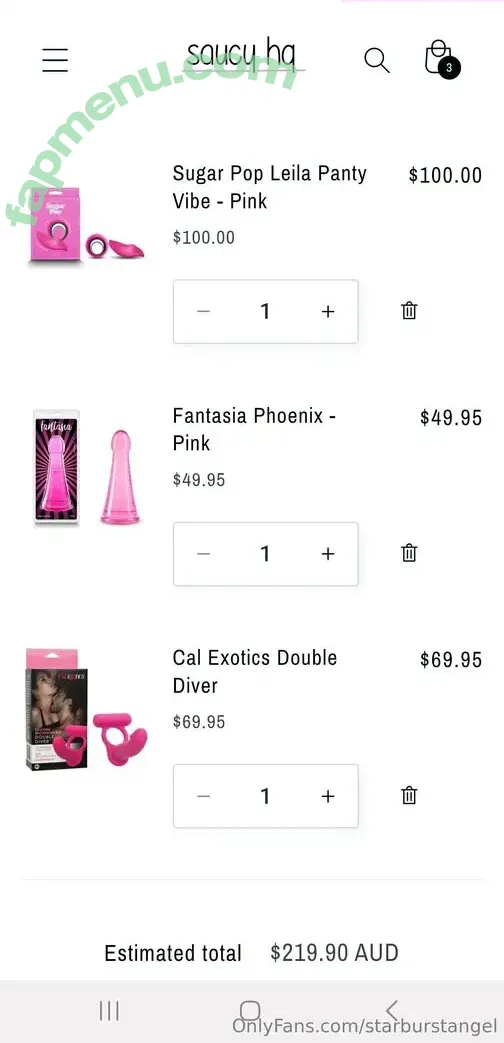Select Cal Exotics Double Diver product thumbnail
This screenshot has width=504, height=1043.
pos(86,710)
